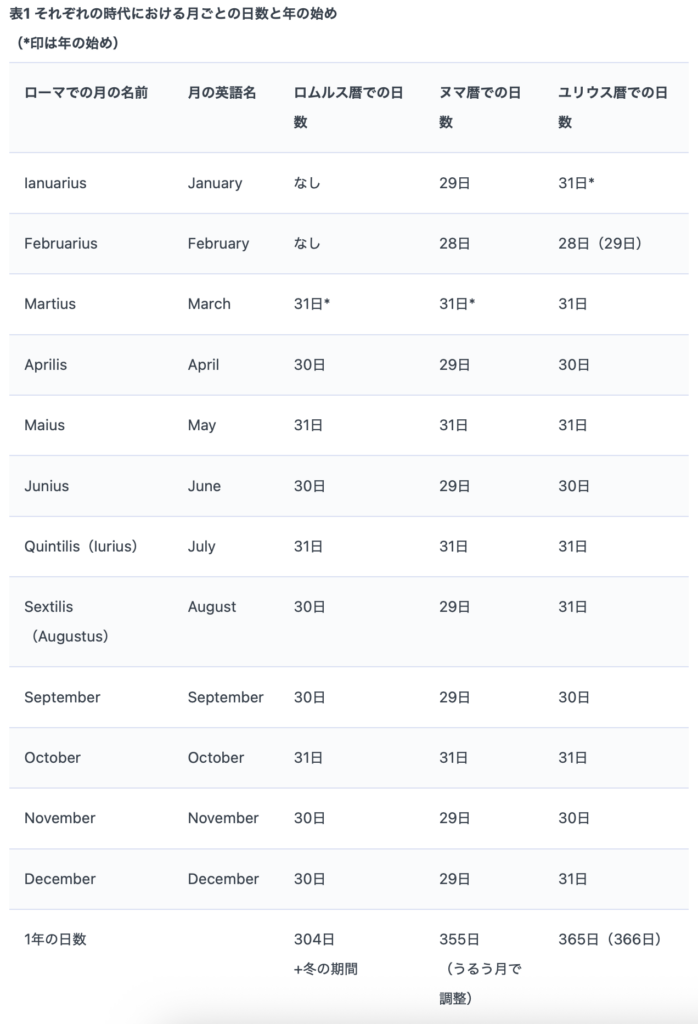
Task: Select the ローマでの月の名前 column header
Action: [x=86, y=93]
